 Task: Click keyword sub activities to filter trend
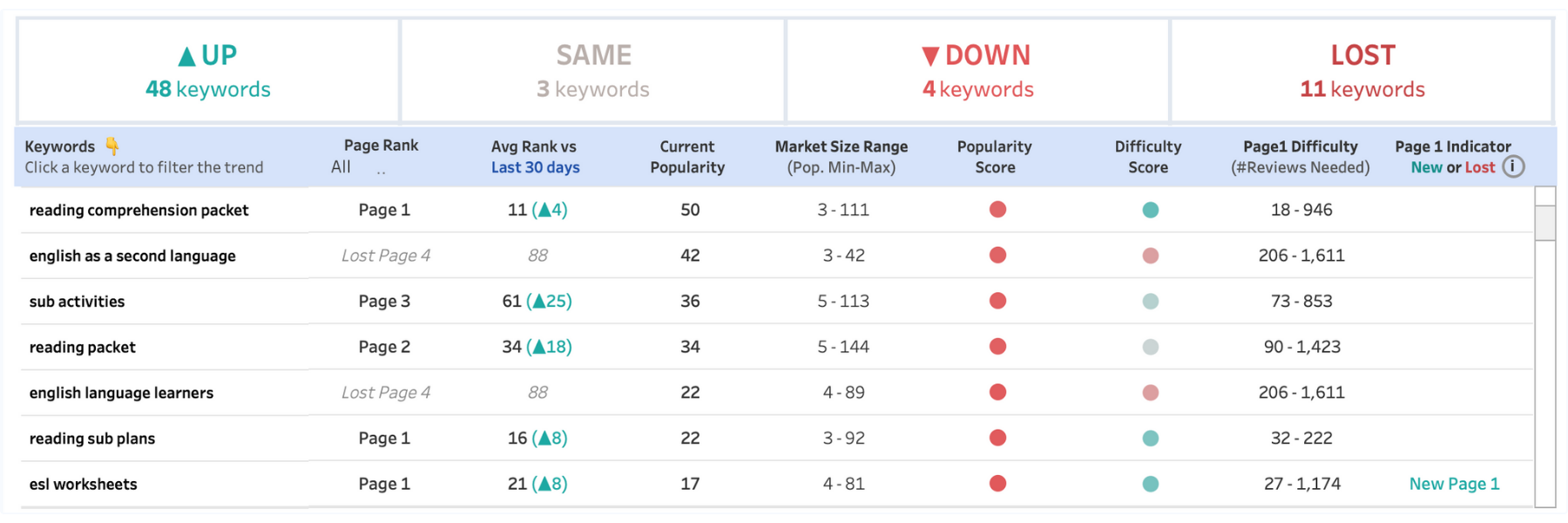coord(77,301)
